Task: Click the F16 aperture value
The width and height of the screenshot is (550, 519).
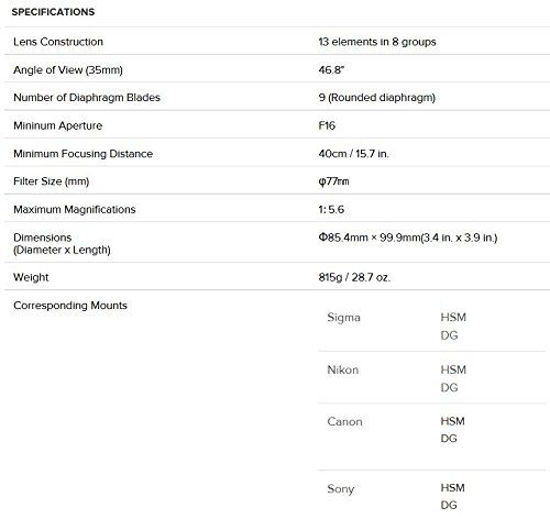Action: pos(327,126)
